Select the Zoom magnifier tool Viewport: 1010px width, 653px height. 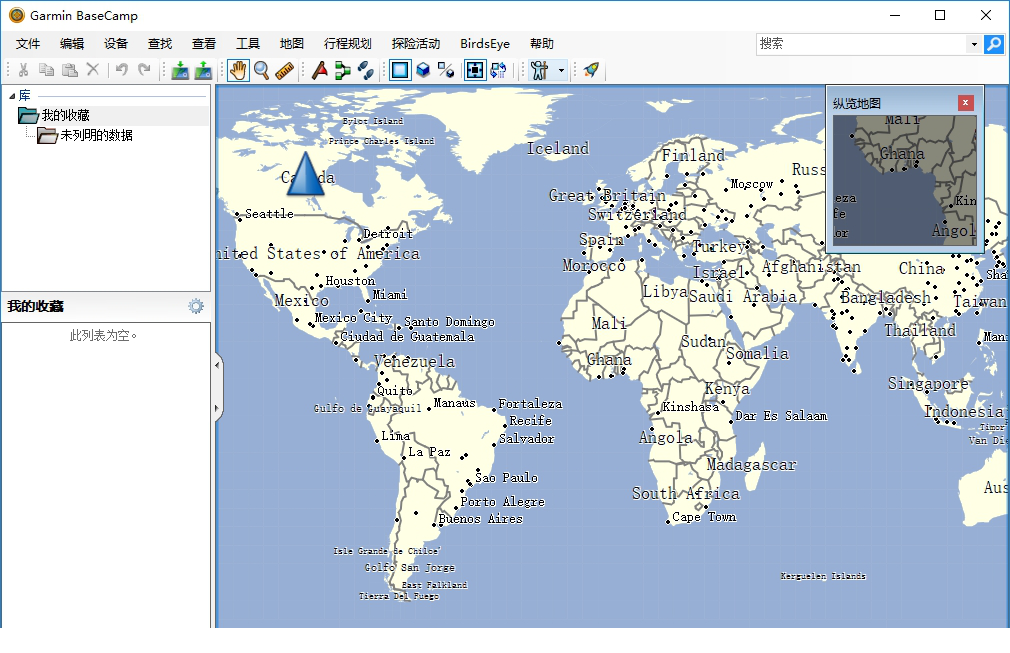coord(262,70)
